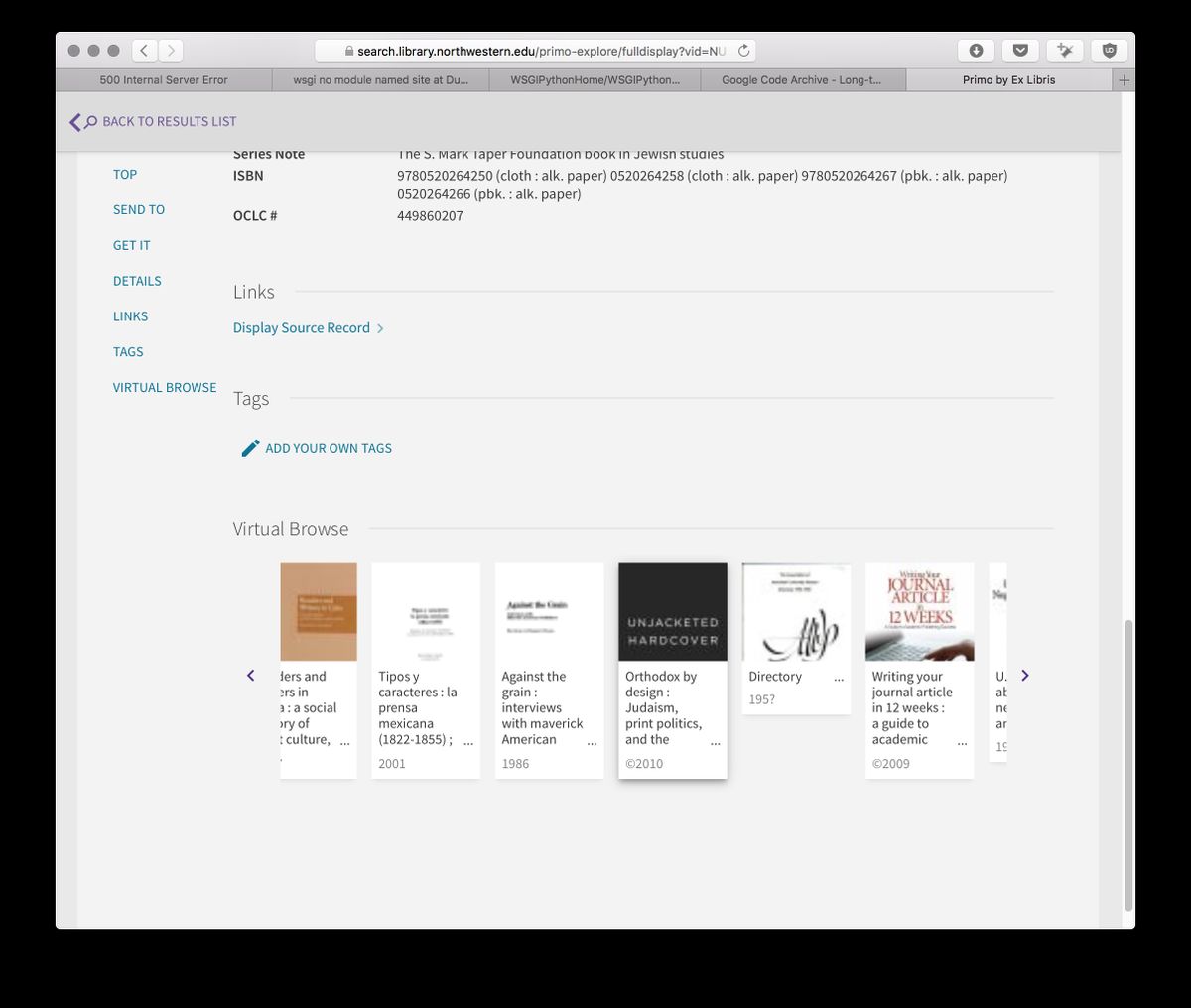Viewport: 1191px width, 1008px height.
Task: Open the Journal Article in 12 Weeks cover
Action: [x=920, y=611]
